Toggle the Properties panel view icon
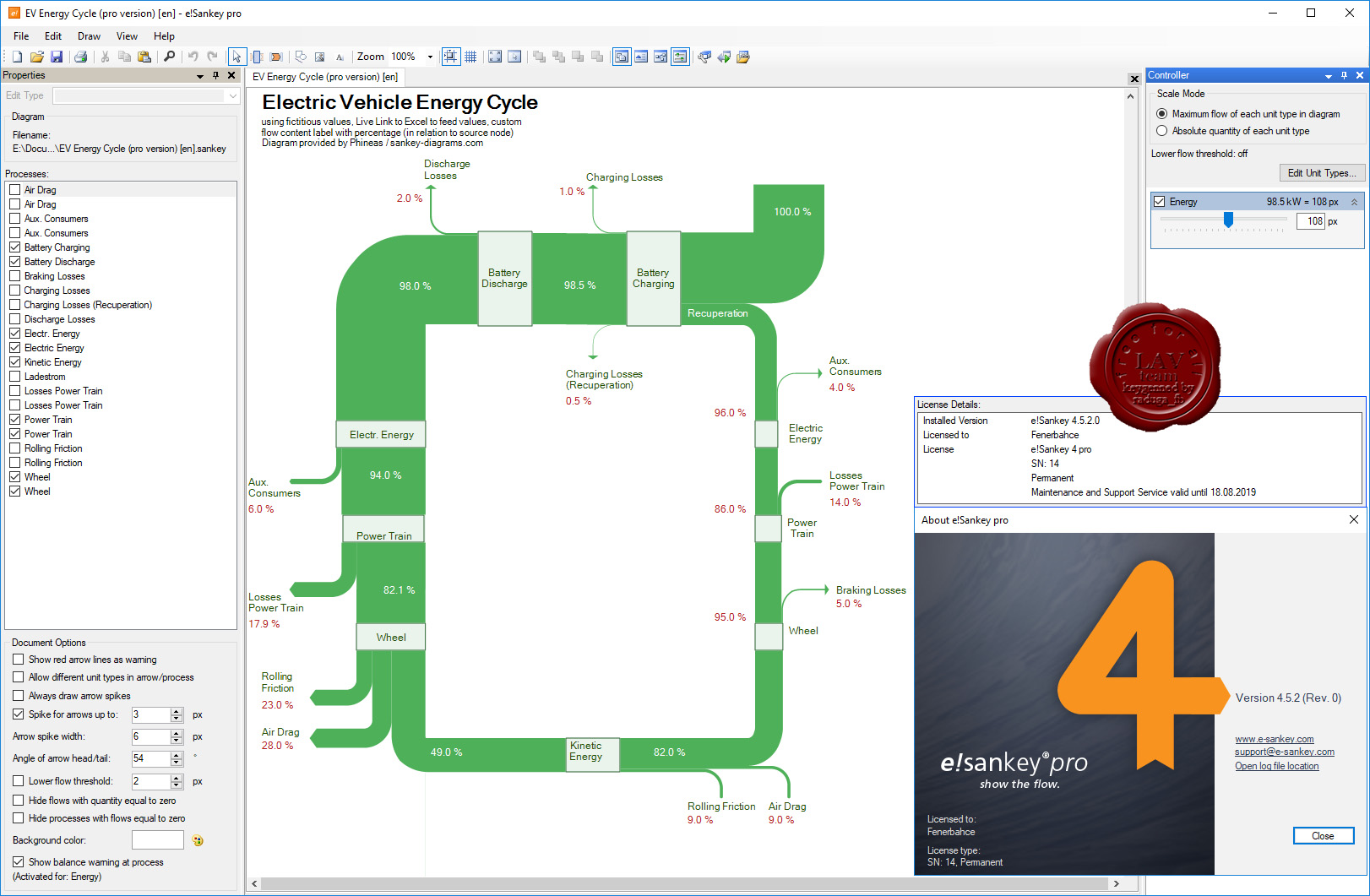Viewport: 1370px width, 896px height. (622, 57)
